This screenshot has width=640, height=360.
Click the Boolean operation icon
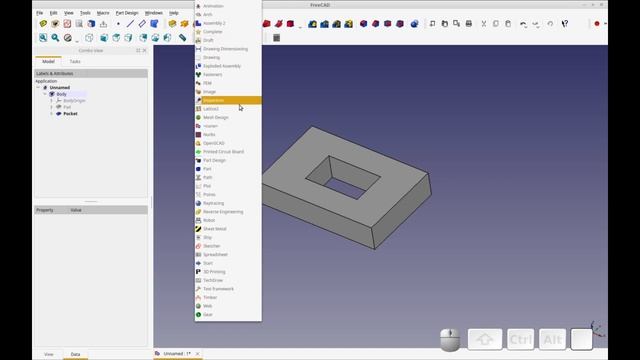pyautogui.click(x=414, y=24)
